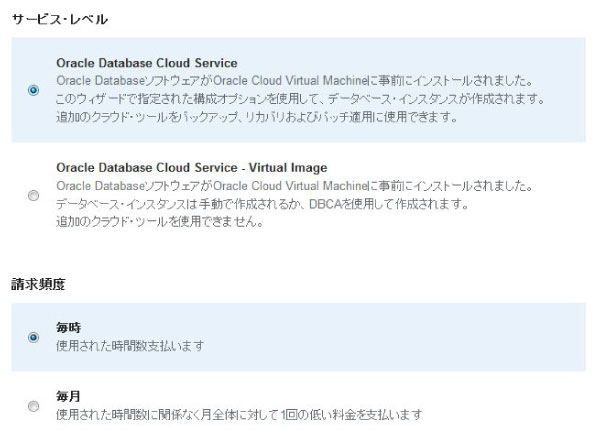Click the DBCAを使用して作成されます description line

[270, 204]
